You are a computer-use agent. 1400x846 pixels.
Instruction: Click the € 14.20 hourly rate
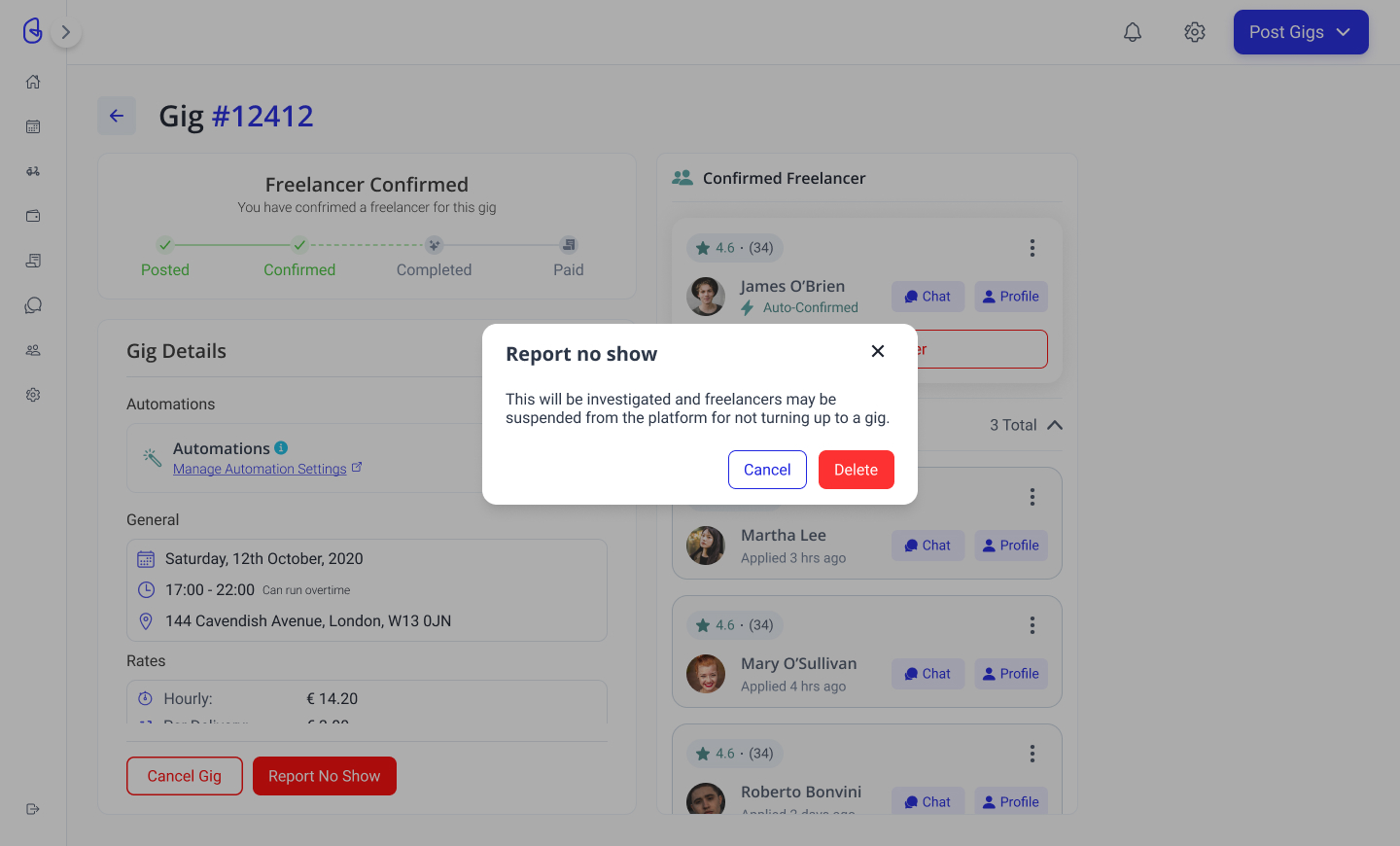pyautogui.click(x=332, y=699)
